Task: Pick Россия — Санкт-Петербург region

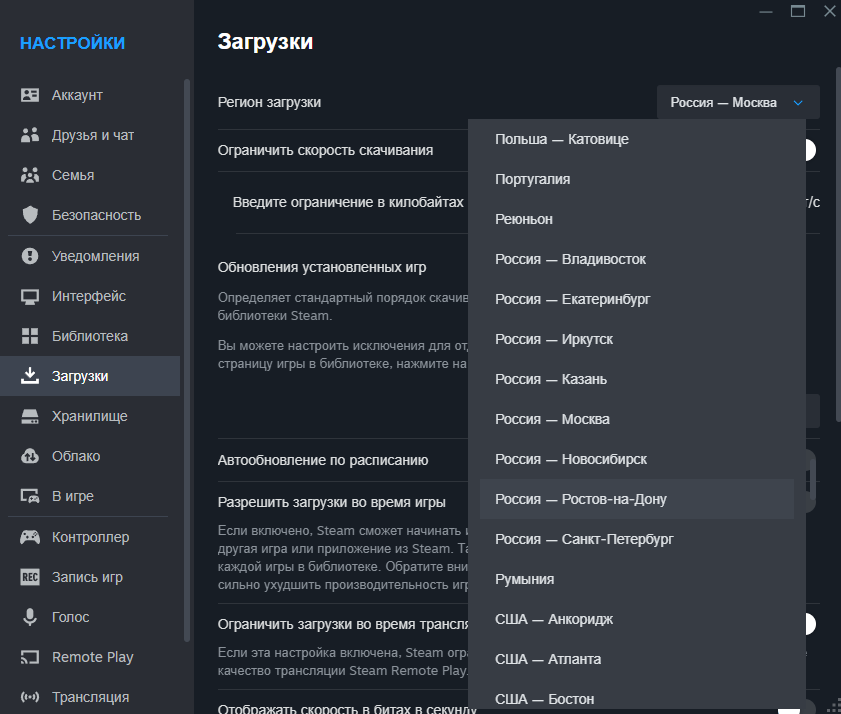Action: pos(637,539)
